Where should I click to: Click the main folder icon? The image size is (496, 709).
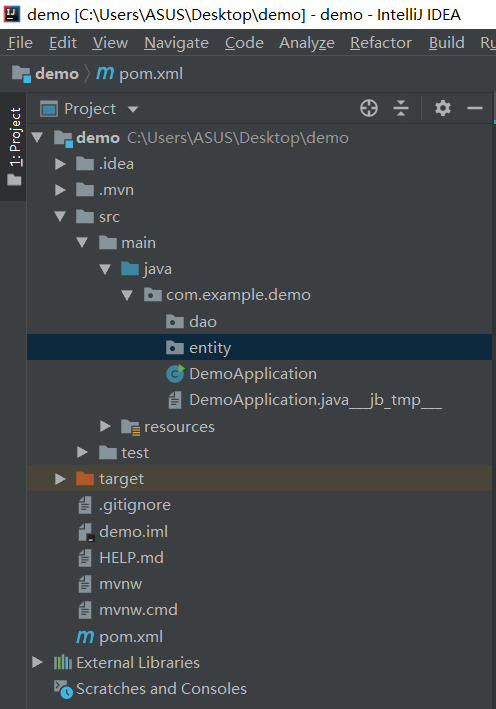point(108,243)
